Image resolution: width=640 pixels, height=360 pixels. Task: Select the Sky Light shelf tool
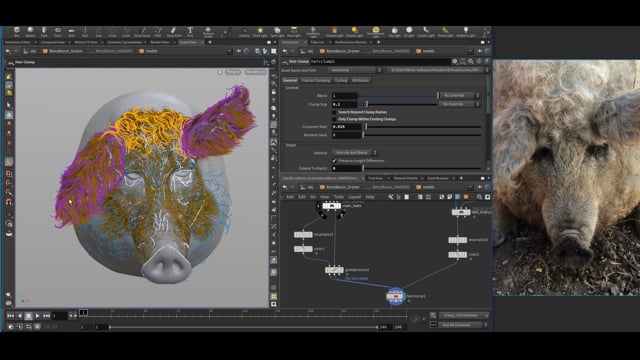(394, 32)
